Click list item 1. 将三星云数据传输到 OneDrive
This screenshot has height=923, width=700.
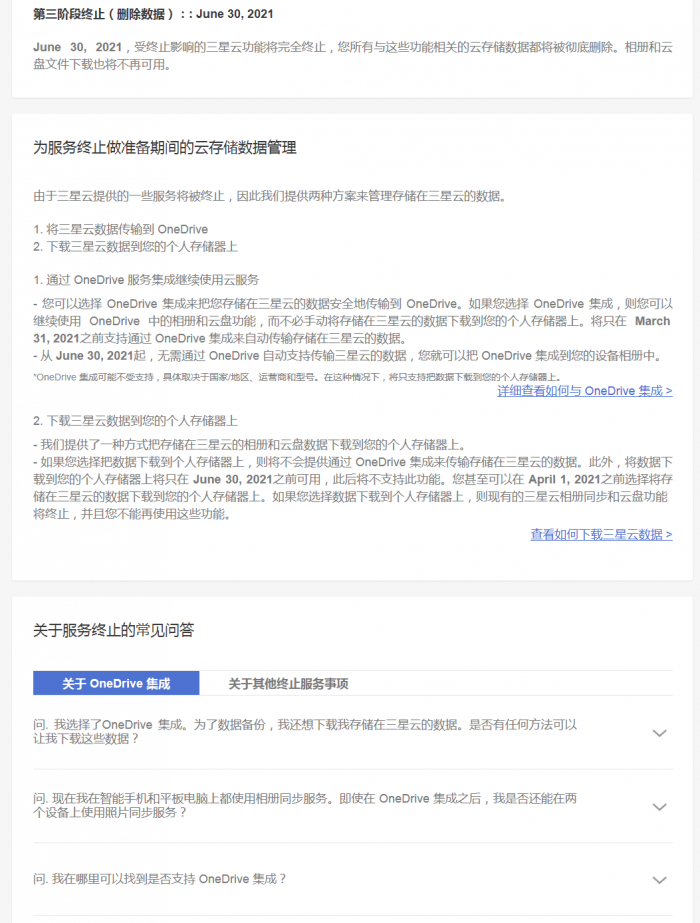point(121,229)
